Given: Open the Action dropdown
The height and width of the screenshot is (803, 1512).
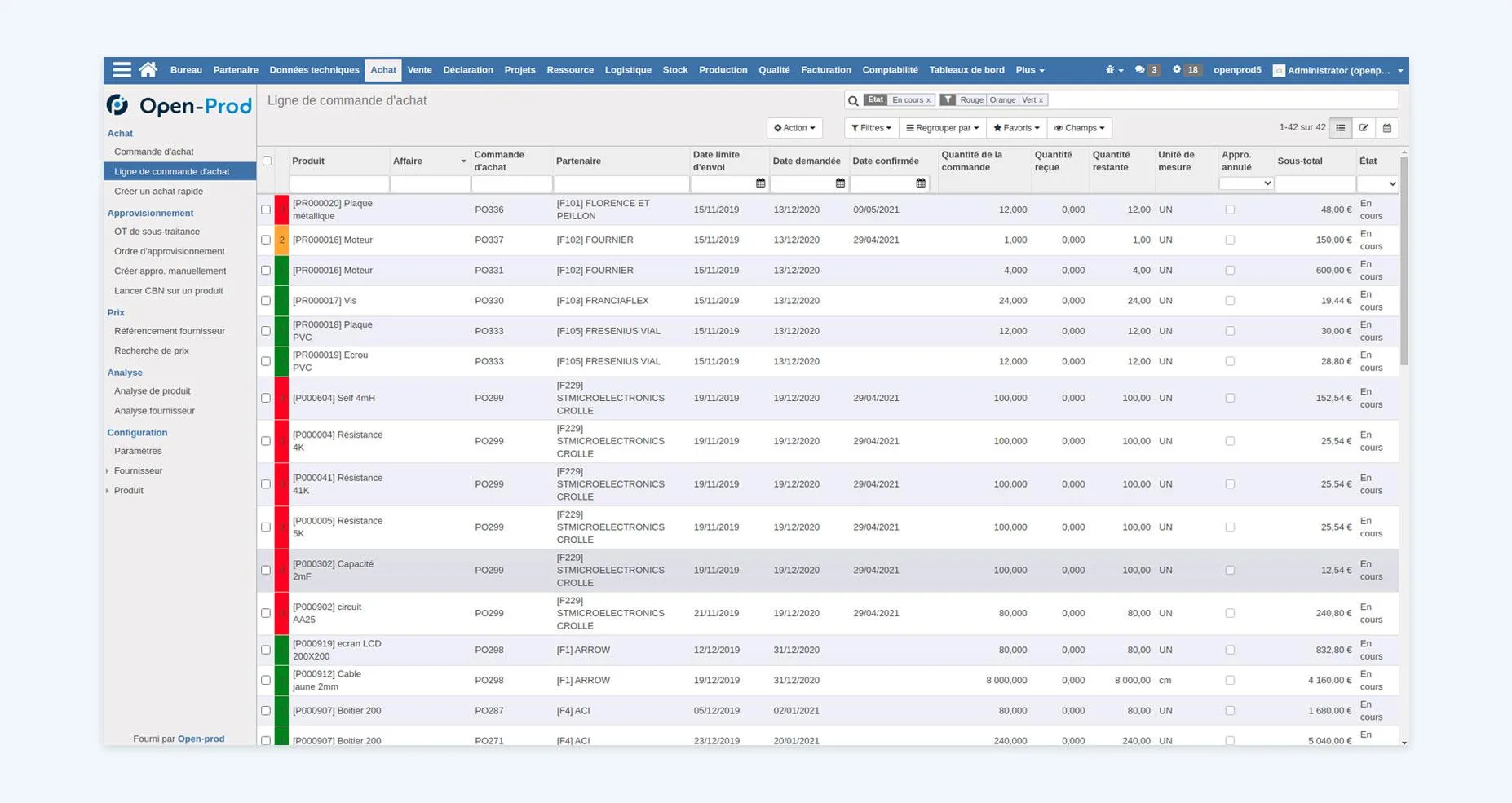Looking at the screenshot, I should pyautogui.click(x=794, y=128).
